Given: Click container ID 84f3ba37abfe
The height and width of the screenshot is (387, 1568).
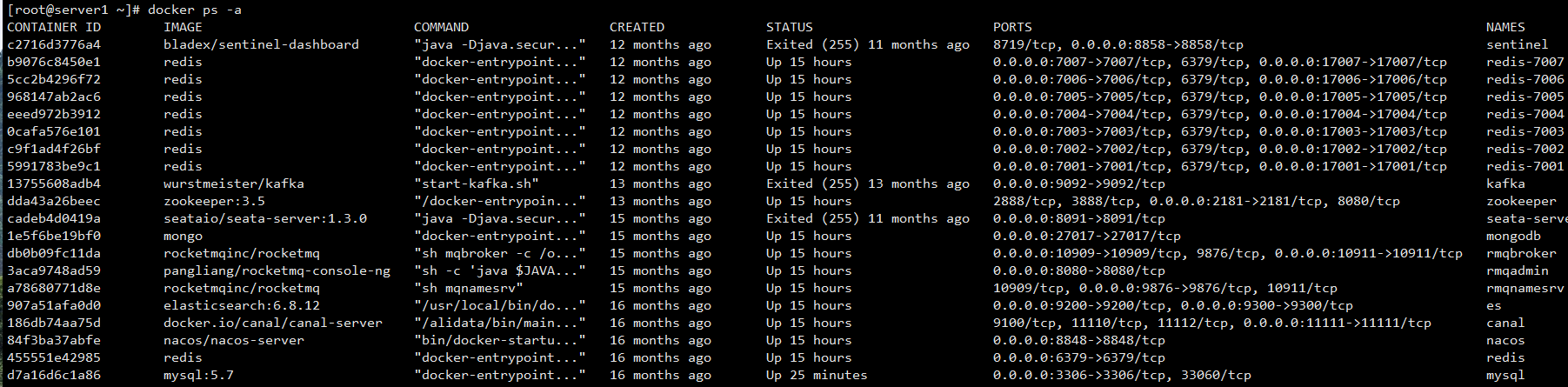Looking at the screenshot, I should coord(54,340).
